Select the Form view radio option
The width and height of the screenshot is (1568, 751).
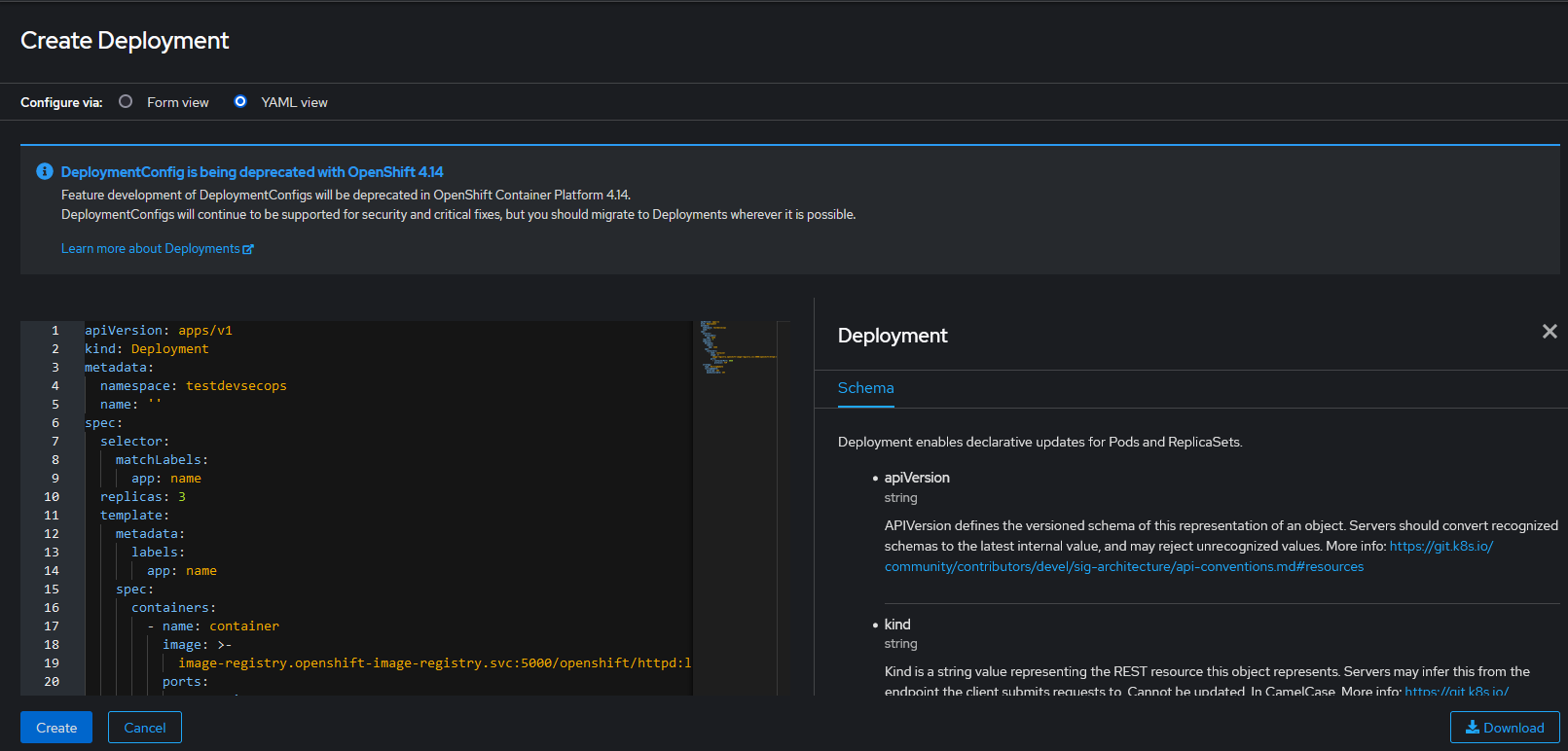click(126, 101)
